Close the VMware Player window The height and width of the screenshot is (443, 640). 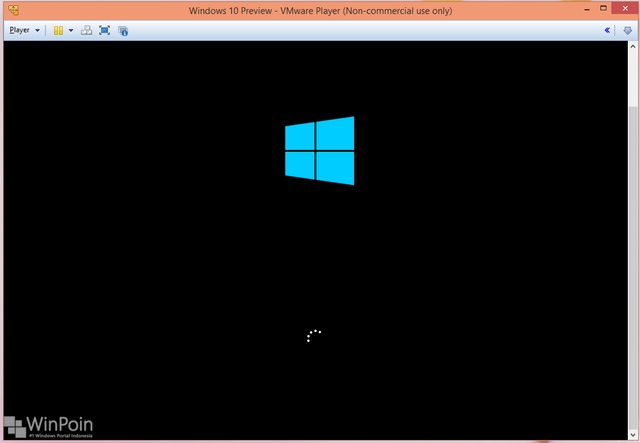tap(625, 8)
